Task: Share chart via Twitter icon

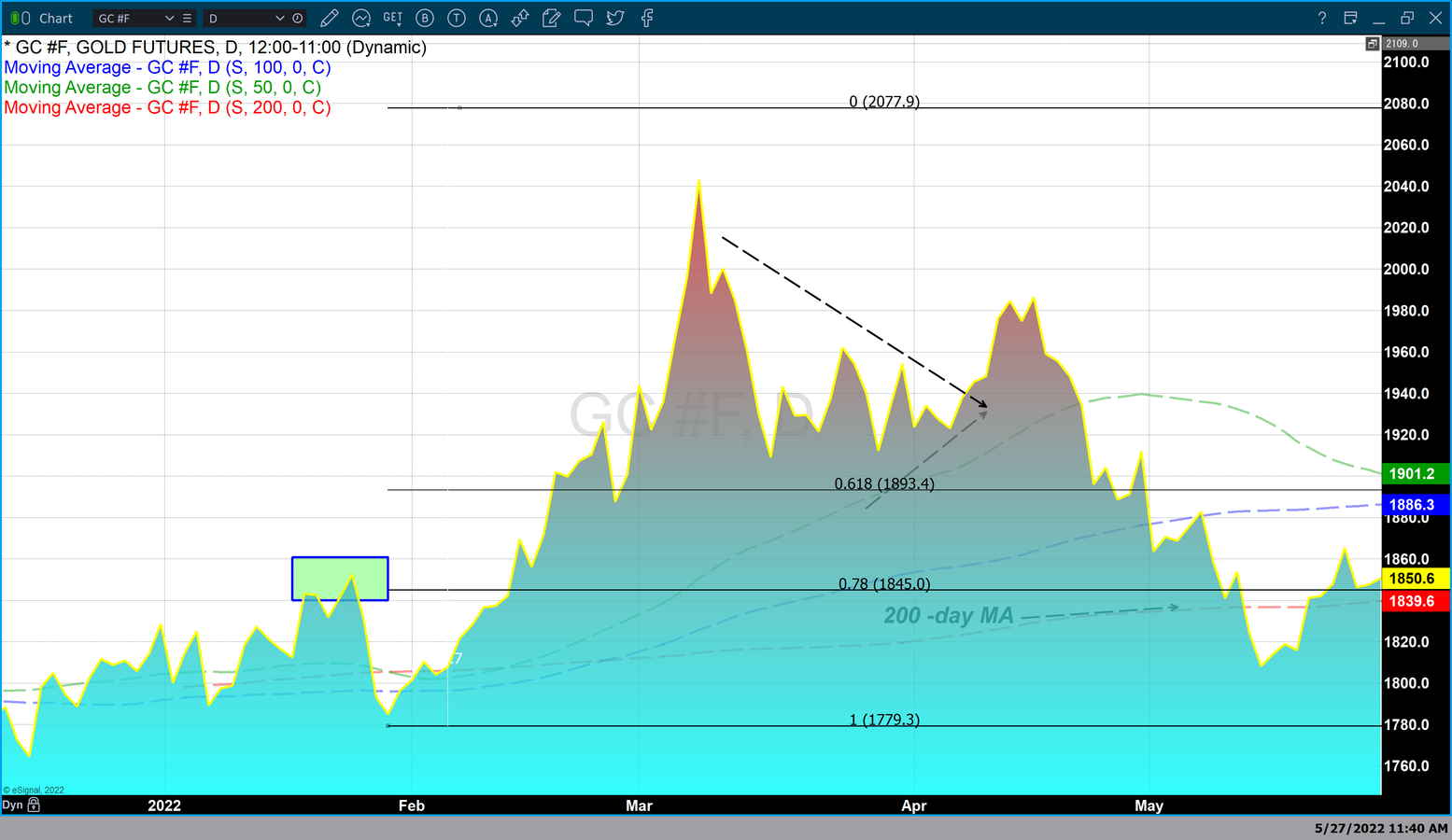Action: point(615,18)
